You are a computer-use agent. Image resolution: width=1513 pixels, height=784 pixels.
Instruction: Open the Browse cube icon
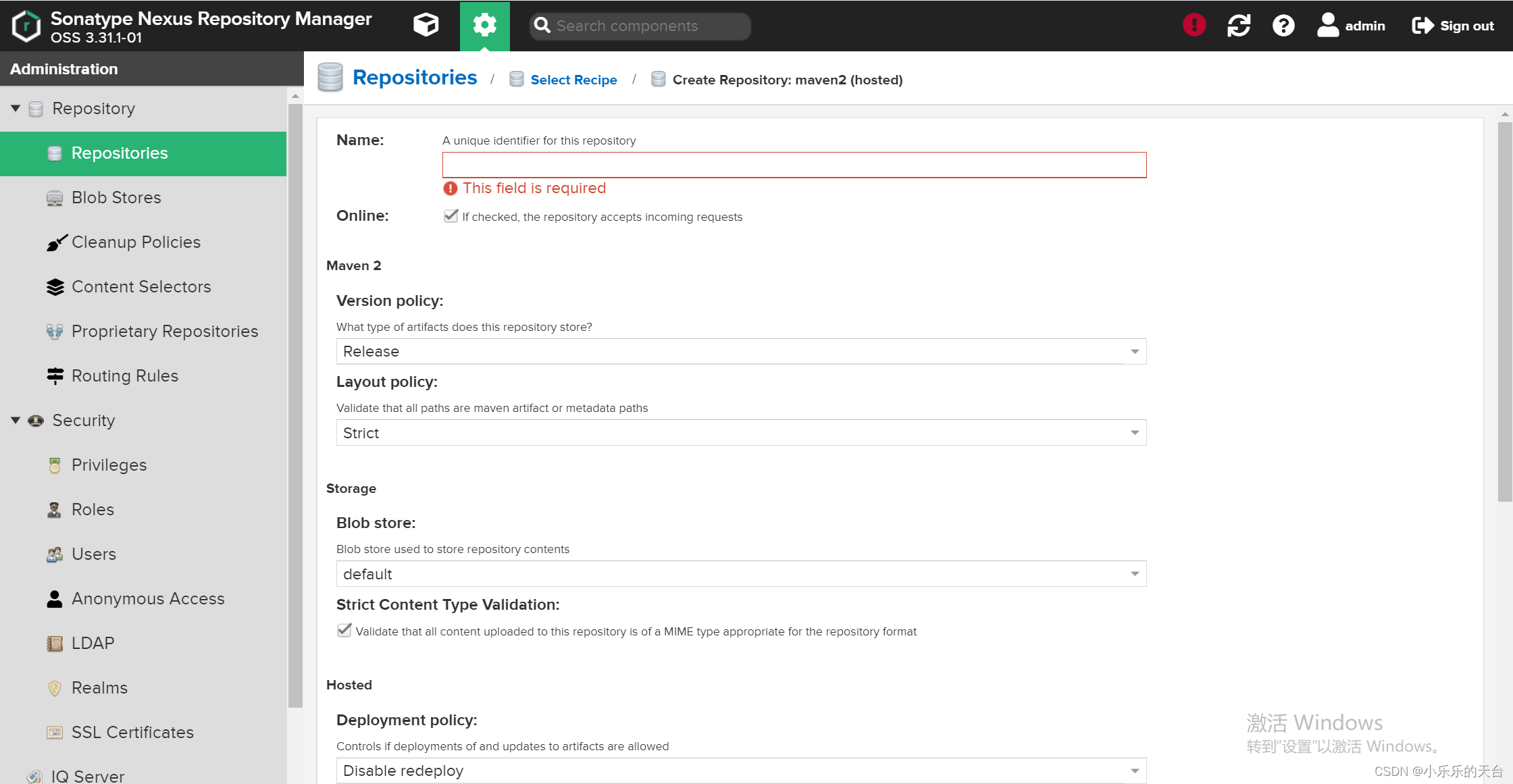click(426, 26)
